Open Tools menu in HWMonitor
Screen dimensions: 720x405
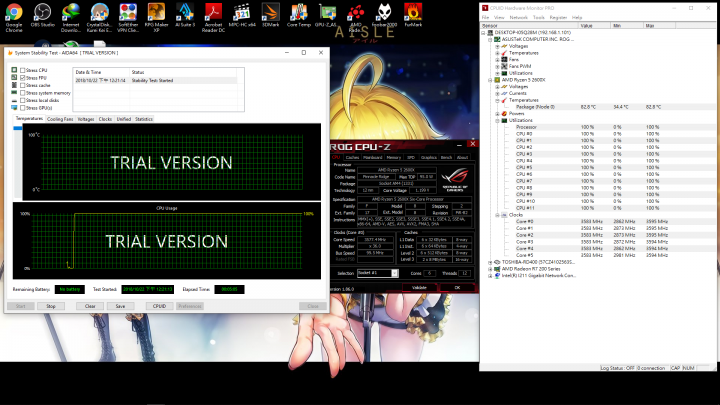pyautogui.click(x=538, y=17)
